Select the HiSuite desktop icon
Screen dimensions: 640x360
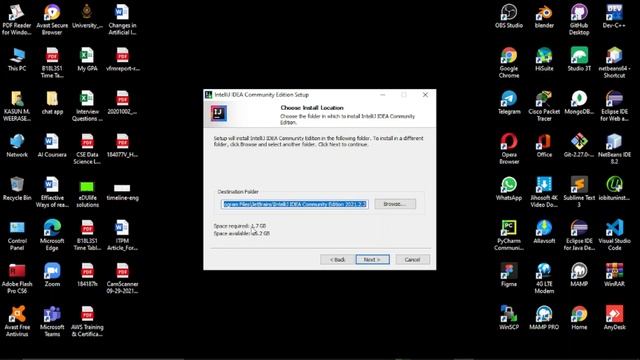[544, 59]
